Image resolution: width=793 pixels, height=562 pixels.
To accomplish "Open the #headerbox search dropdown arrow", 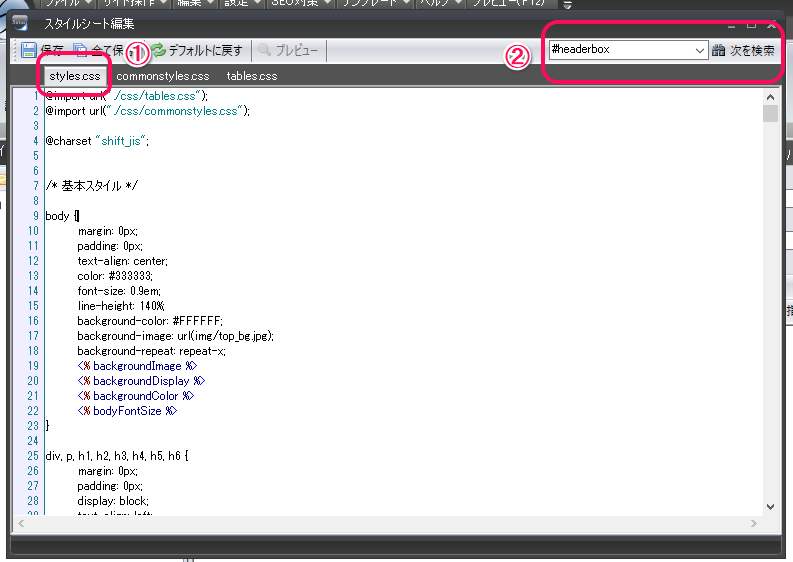I will 700,50.
